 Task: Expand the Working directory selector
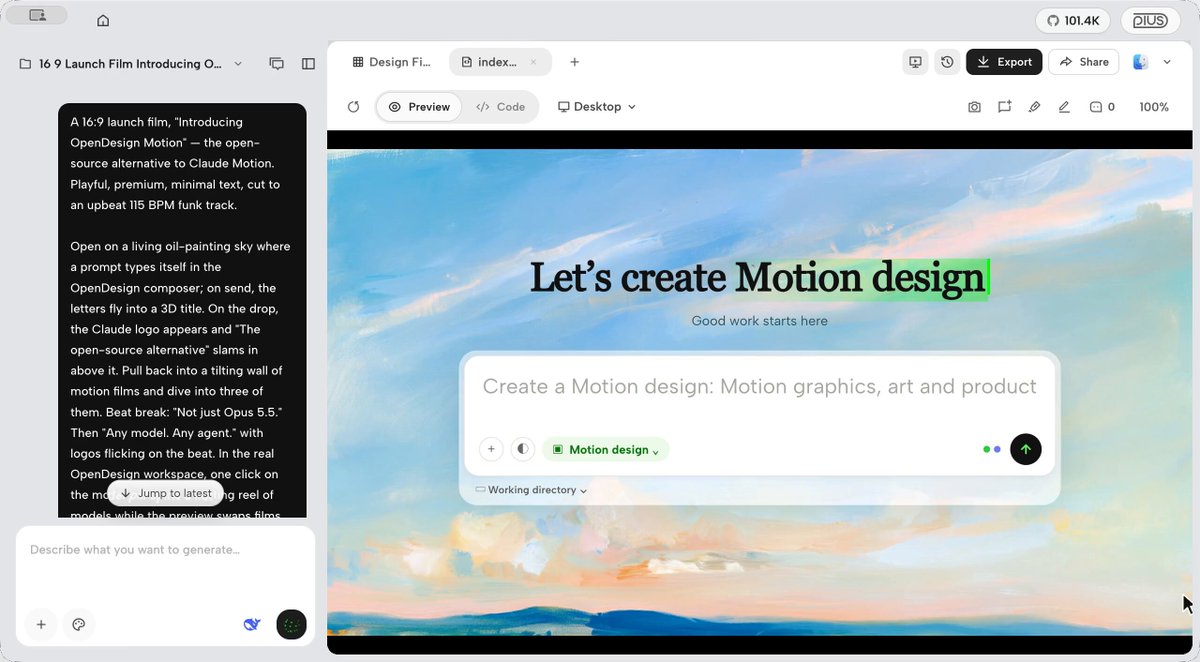531,490
